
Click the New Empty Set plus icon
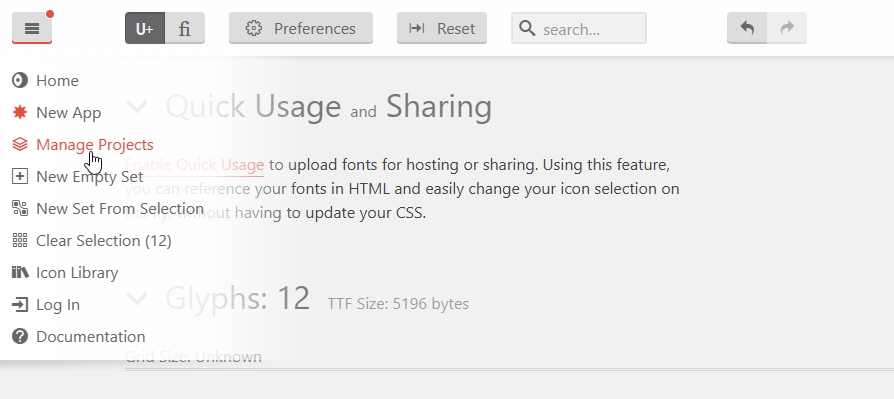pos(20,176)
